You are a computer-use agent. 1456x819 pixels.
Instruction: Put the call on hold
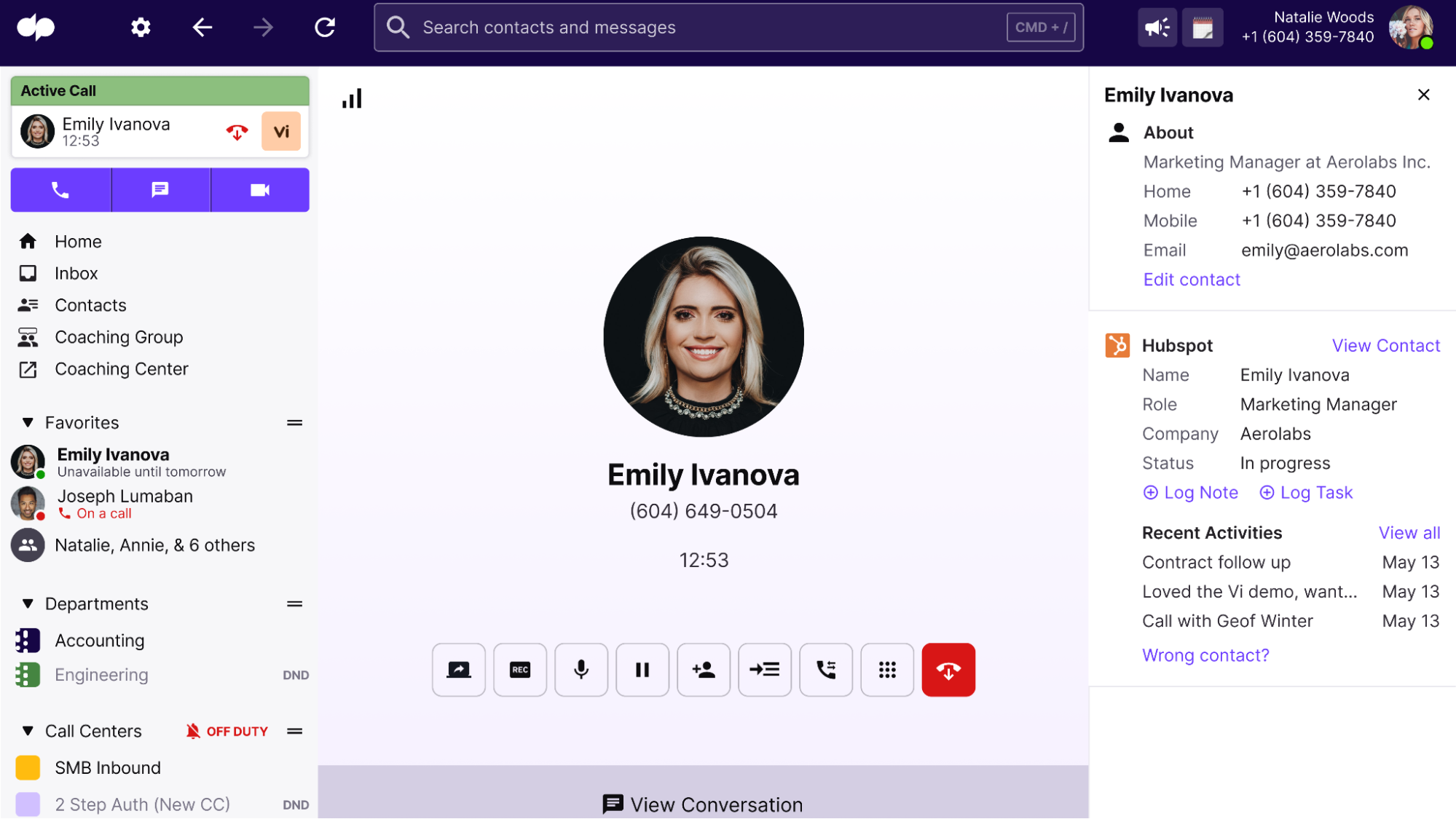click(x=642, y=670)
